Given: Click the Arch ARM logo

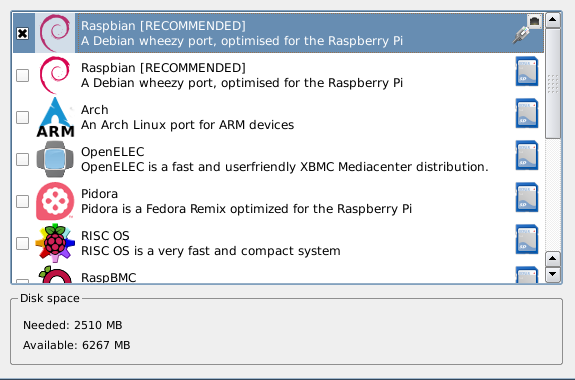Looking at the screenshot, I should 55,117.
